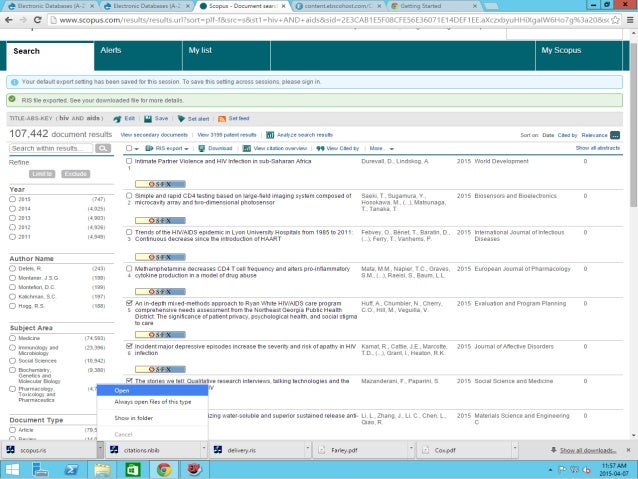Select the Medicine subject area filter
The height and width of the screenshot is (479, 638).
click(x=12, y=338)
